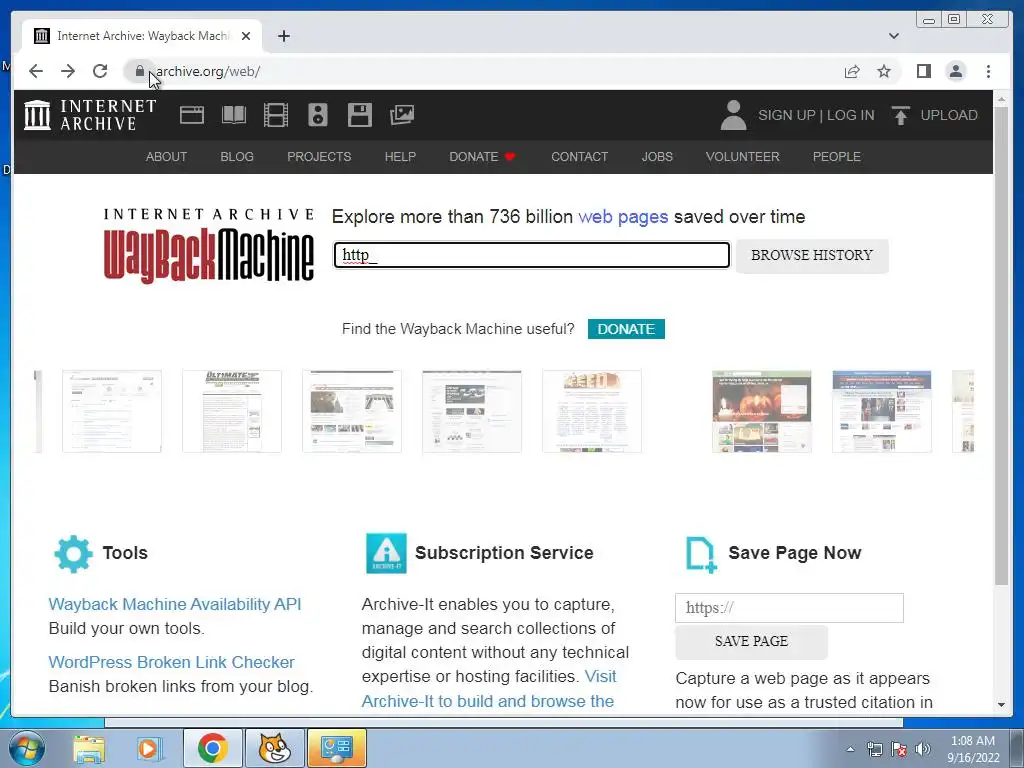
Task: Open WordPress Broken Link Checker link
Action: (x=172, y=662)
